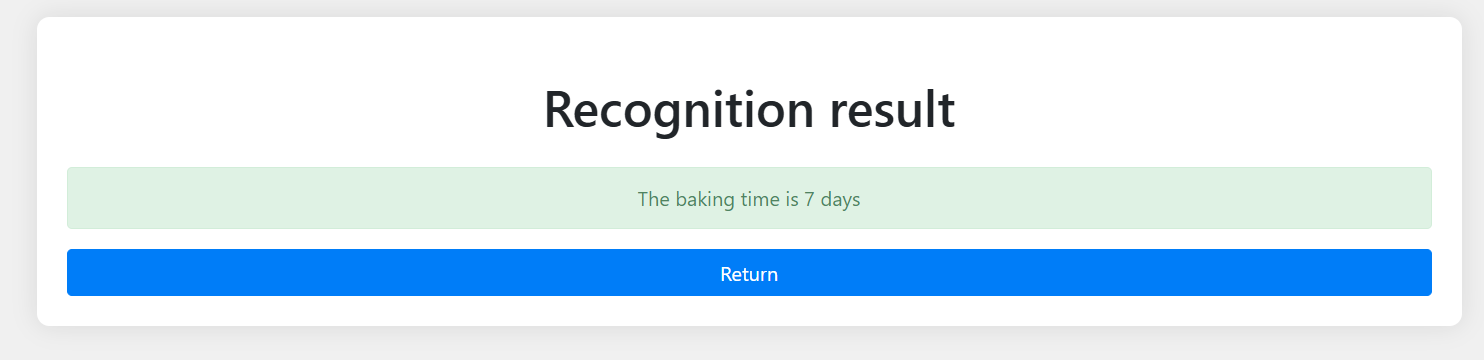
Task: Click the word "days" in the green alert
Action: (841, 199)
